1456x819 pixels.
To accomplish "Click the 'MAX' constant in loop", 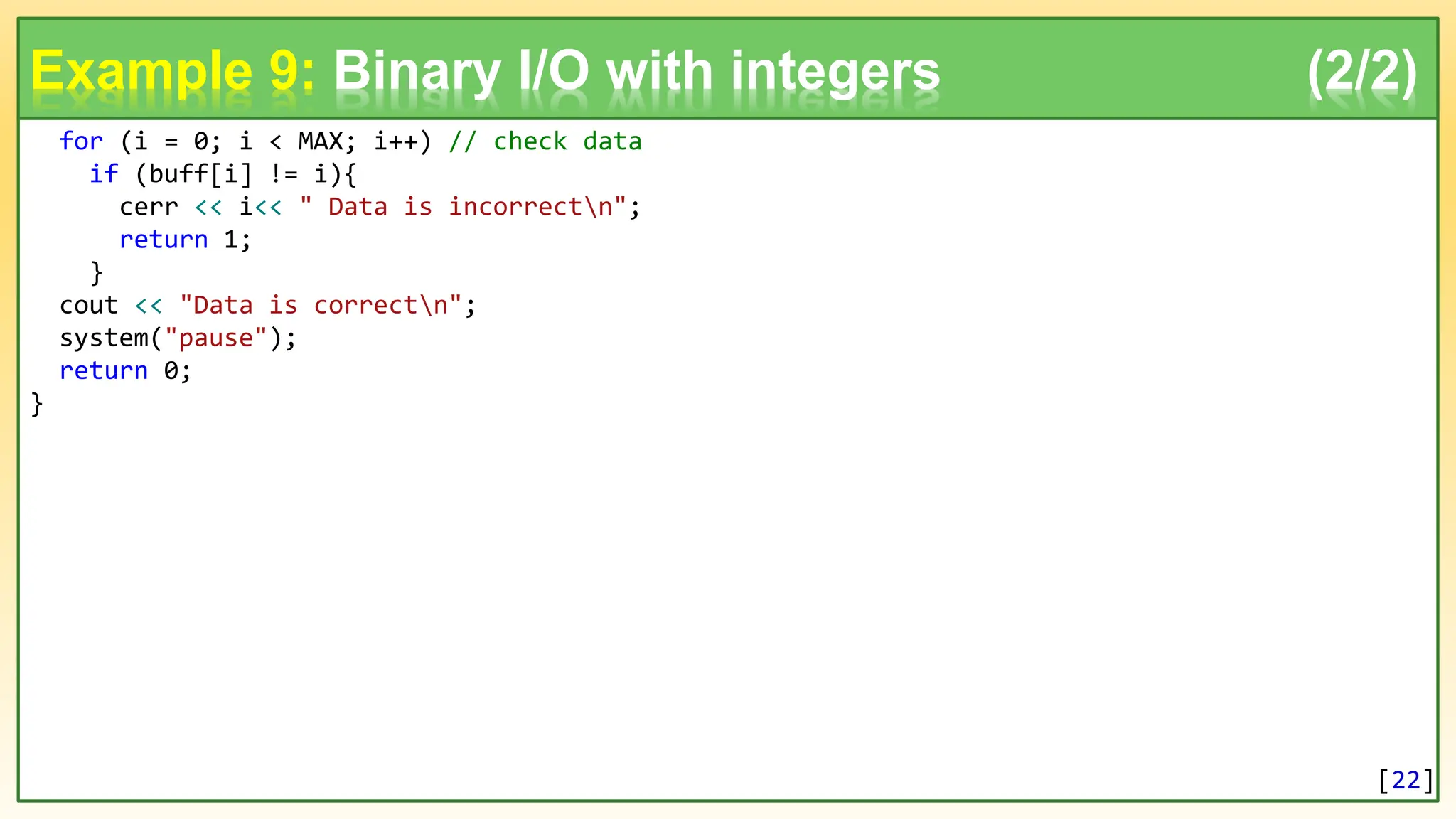I will [x=320, y=141].
